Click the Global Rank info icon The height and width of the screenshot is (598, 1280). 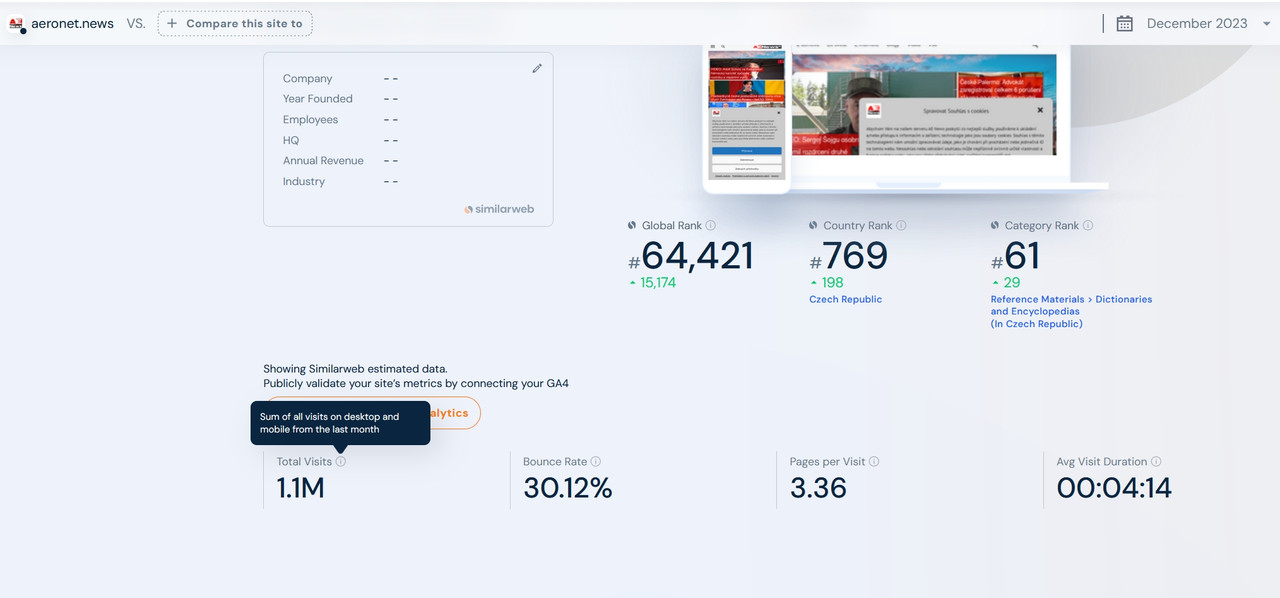click(x=711, y=226)
